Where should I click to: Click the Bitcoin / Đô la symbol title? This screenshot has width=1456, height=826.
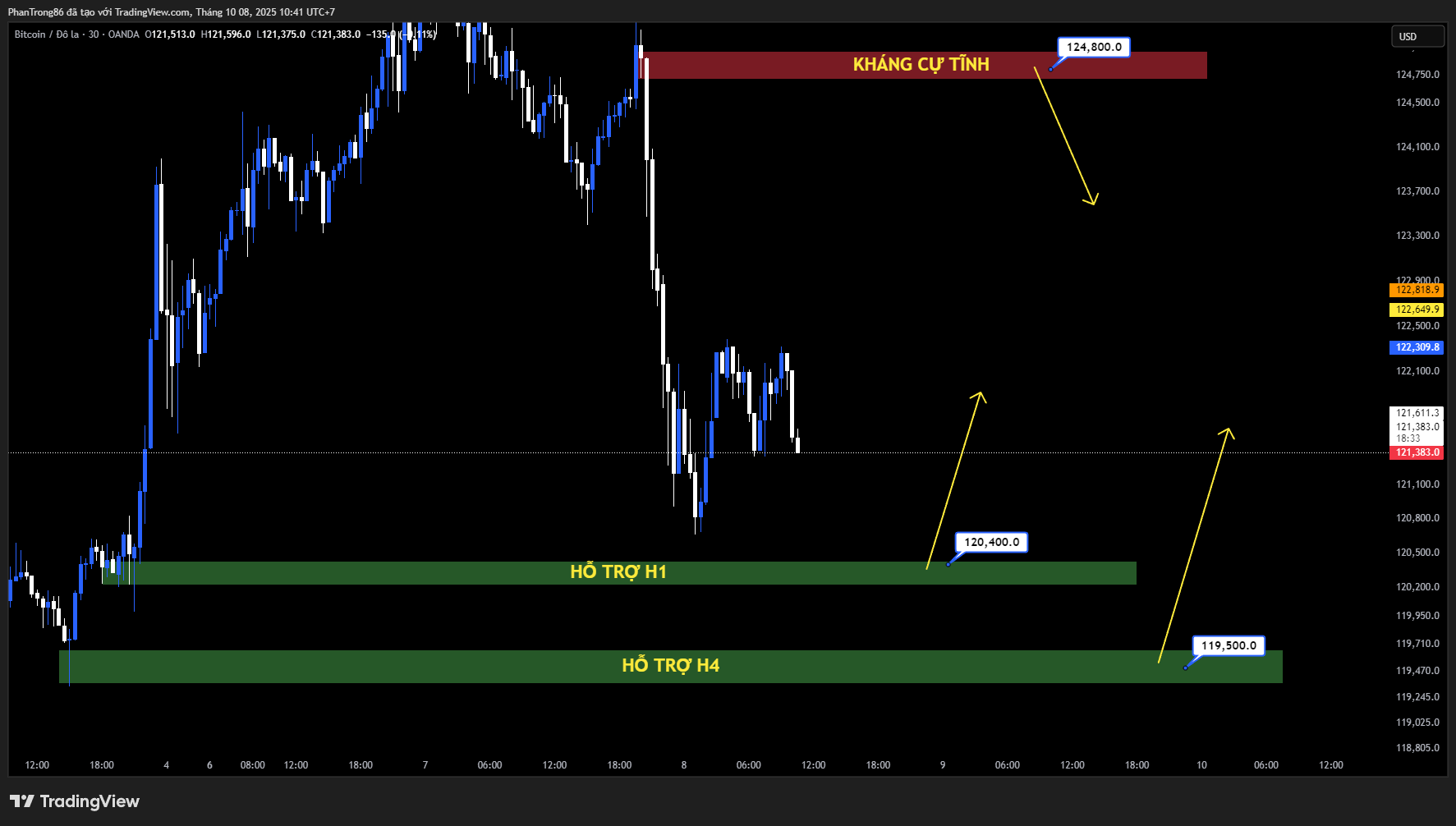(x=47, y=34)
